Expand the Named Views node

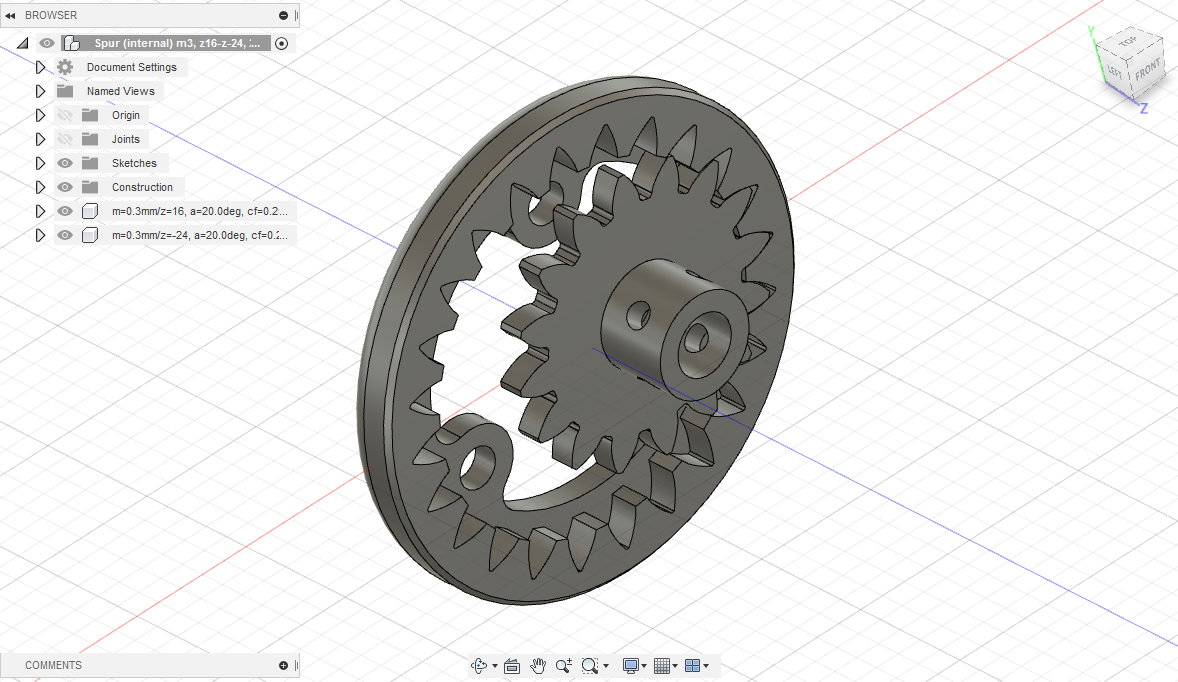pyautogui.click(x=41, y=91)
